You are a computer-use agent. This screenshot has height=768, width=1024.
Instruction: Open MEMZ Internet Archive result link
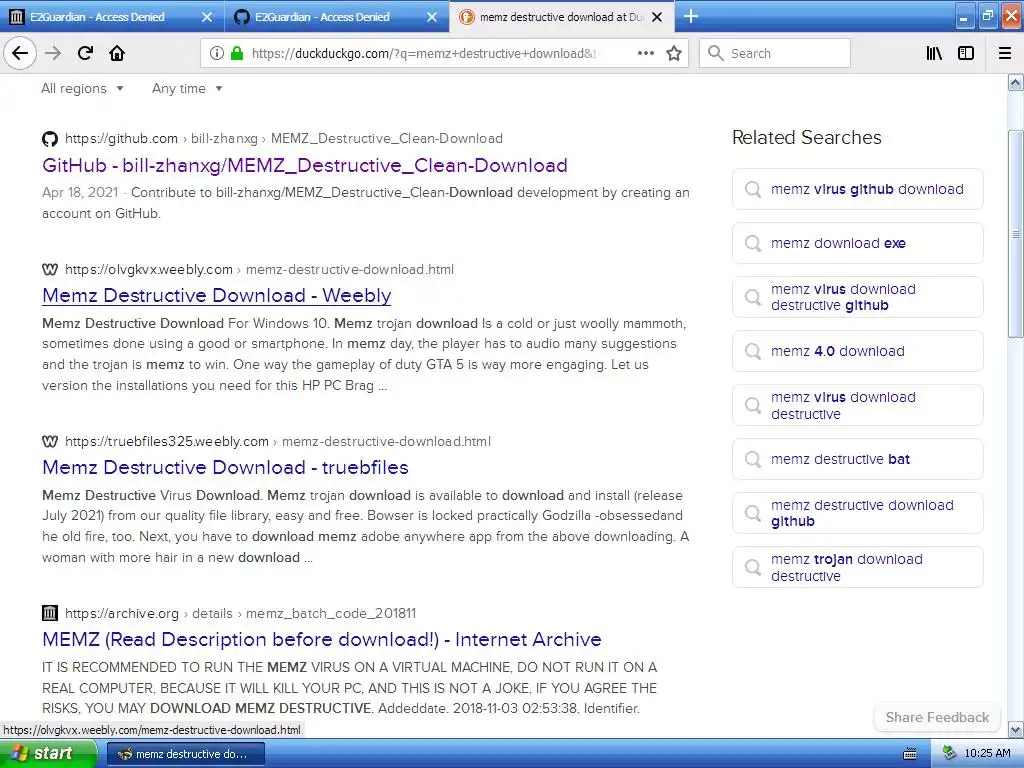(x=321, y=639)
